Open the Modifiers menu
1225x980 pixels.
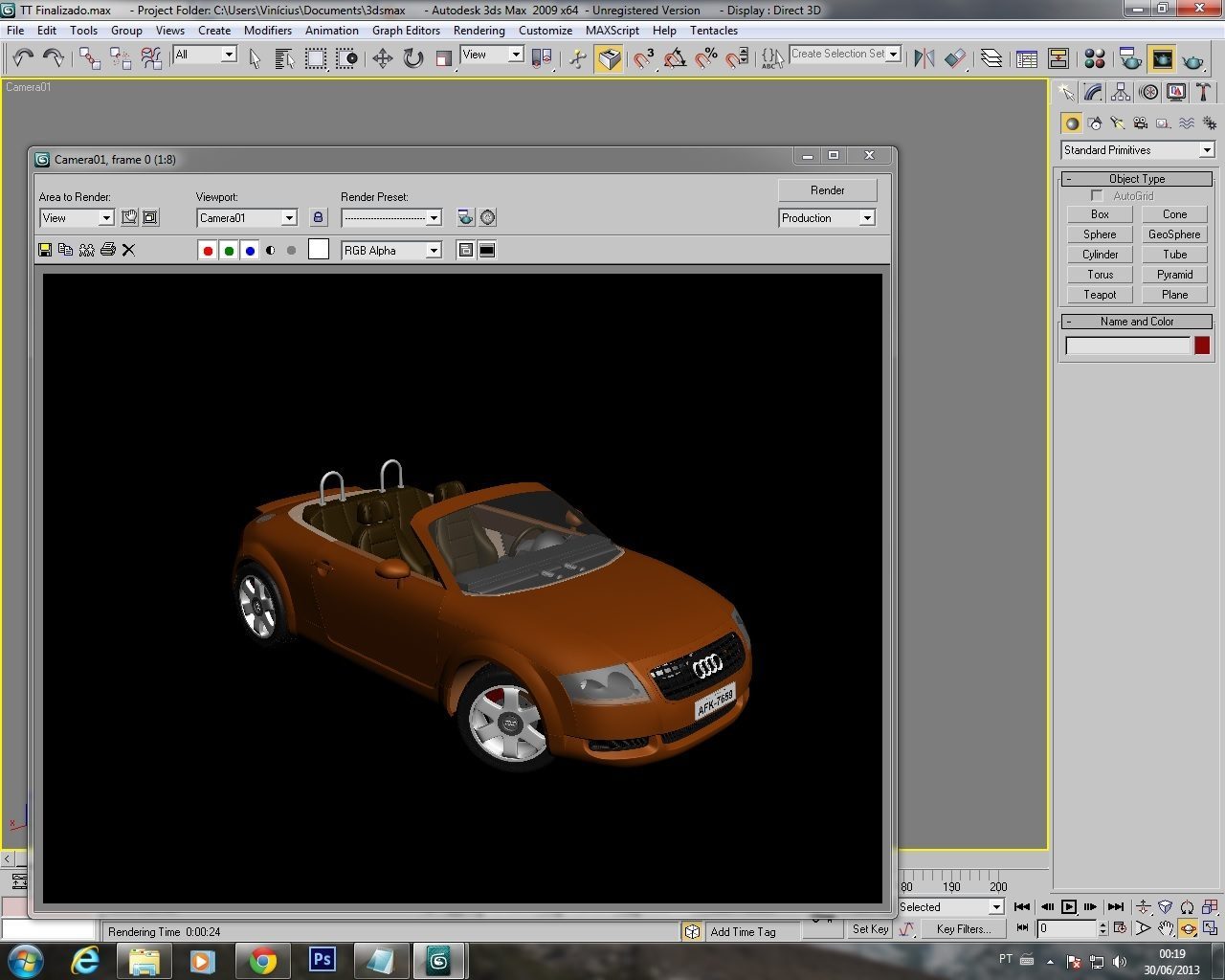click(x=268, y=31)
